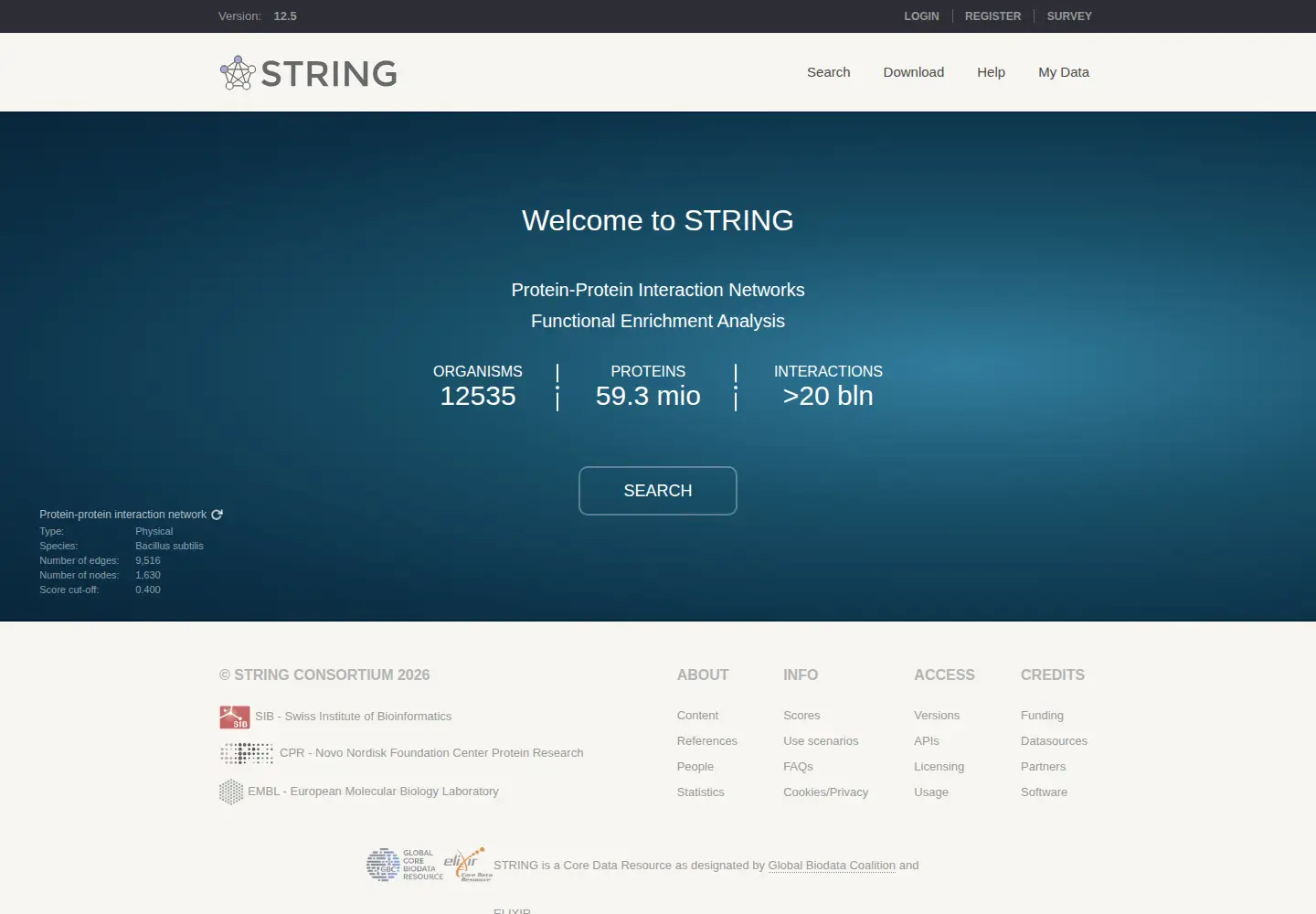This screenshot has height=914, width=1316.
Task: Click the STRING wordmark text
Action: coord(329,74)
